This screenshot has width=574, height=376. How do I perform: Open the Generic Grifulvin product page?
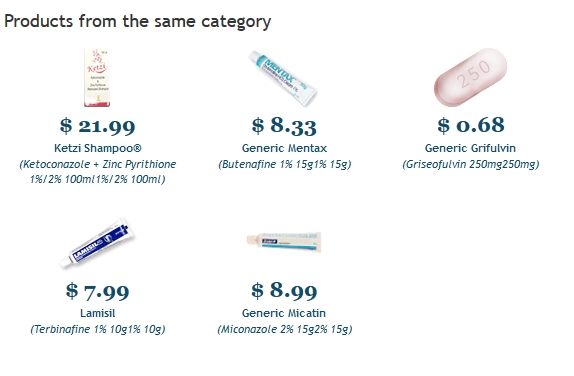(470, 148)
